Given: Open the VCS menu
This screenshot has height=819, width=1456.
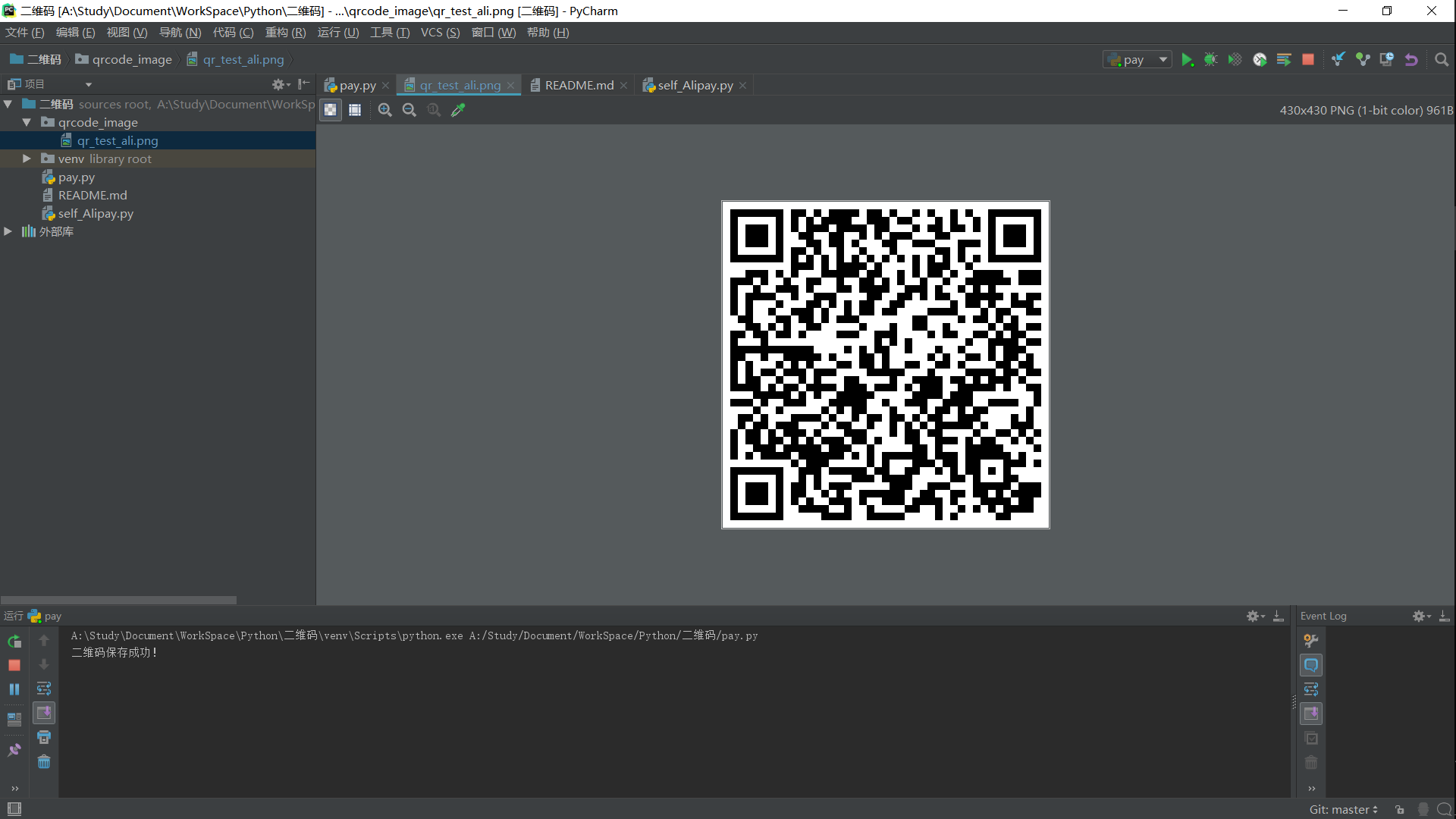Looking at the screenshot, I should (x=440, y=33).
